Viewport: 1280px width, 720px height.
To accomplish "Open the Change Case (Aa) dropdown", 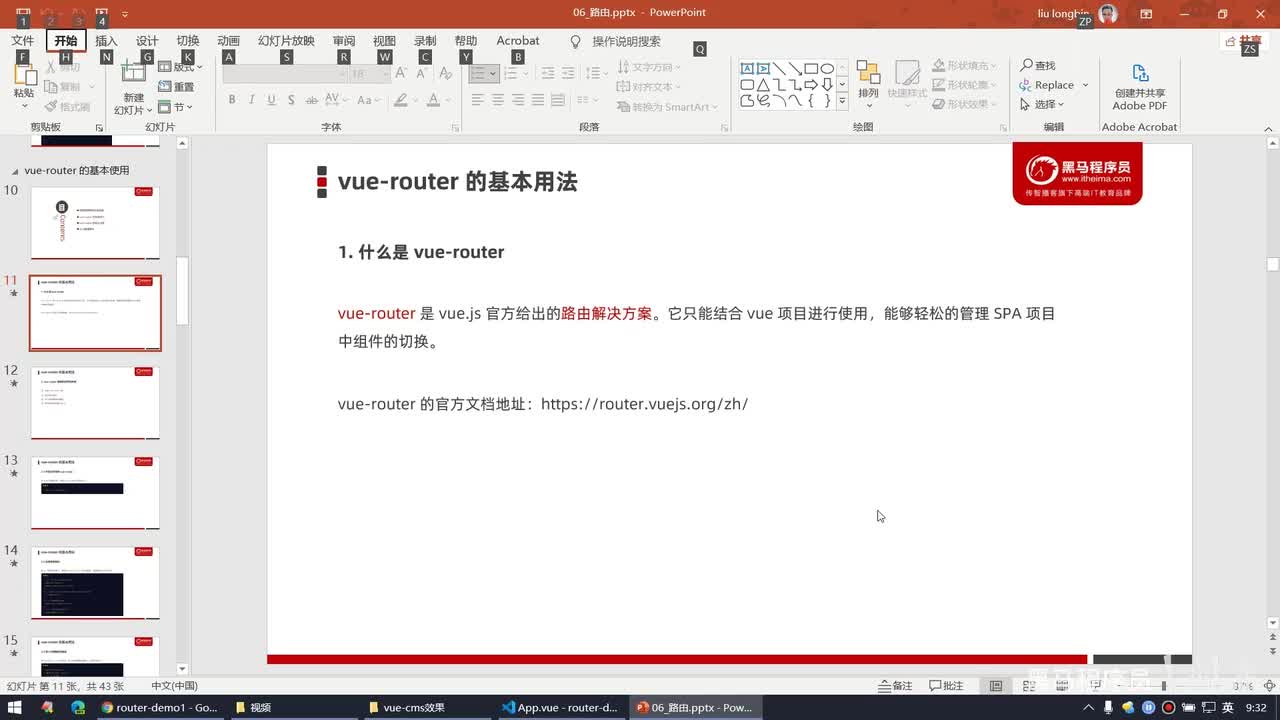I will tap(366, 100).
